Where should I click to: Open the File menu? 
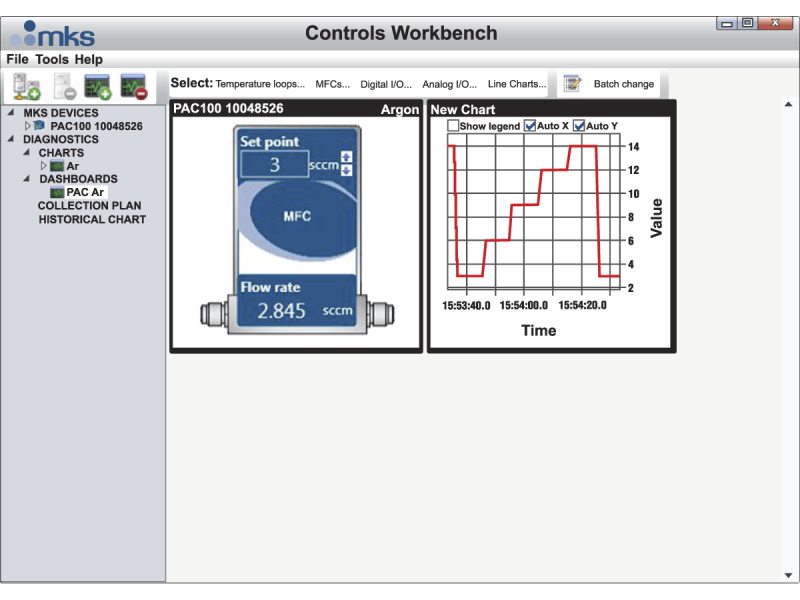(x=18, y=60)
